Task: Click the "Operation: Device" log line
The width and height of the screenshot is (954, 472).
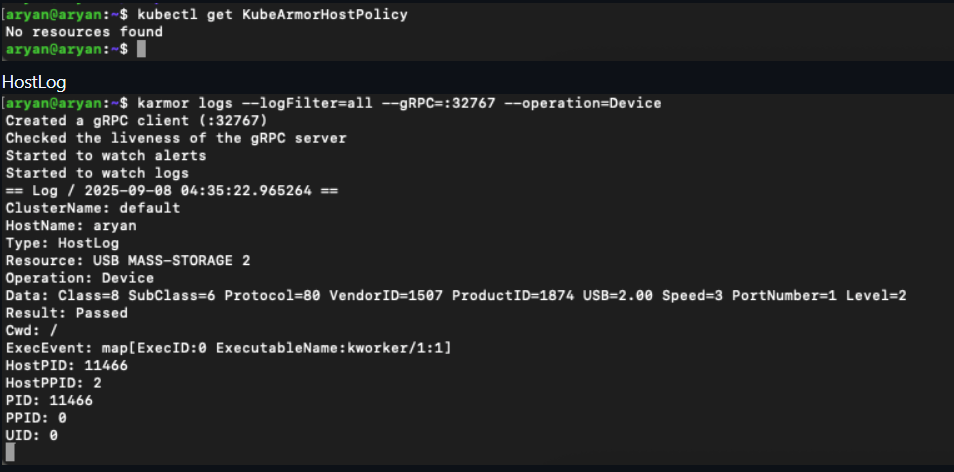Action: tap(80, 278)
